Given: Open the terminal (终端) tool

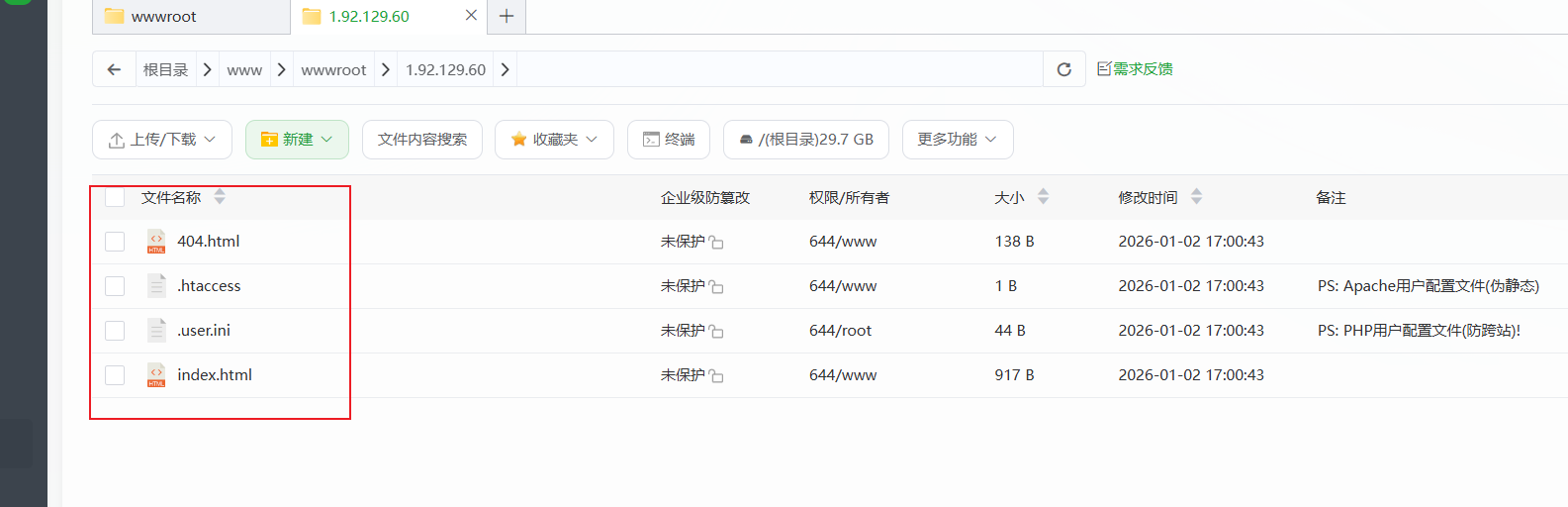Looking at the screenshot, I should tap(668, 140).
